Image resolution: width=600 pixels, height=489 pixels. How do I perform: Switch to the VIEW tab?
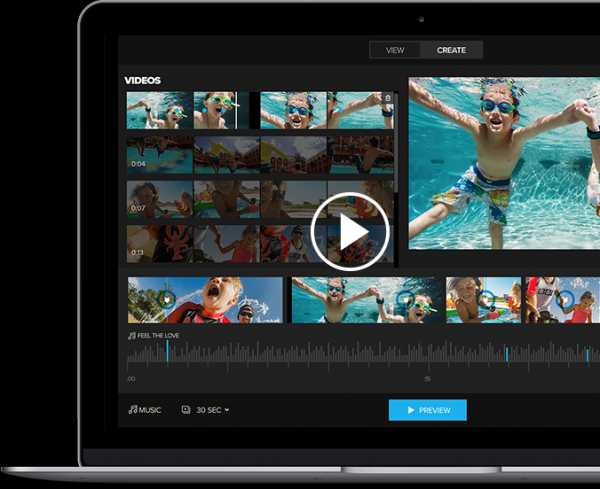[395, 50]
